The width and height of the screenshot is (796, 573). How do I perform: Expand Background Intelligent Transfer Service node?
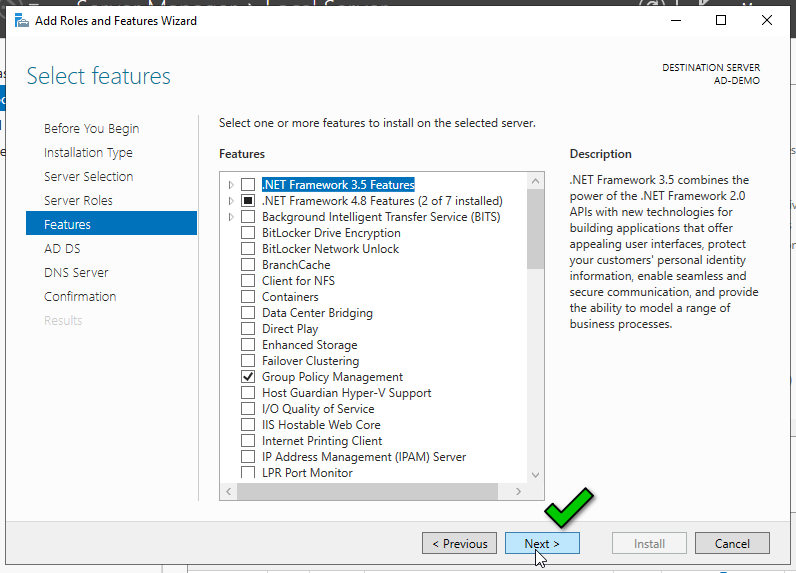[231, 217]
